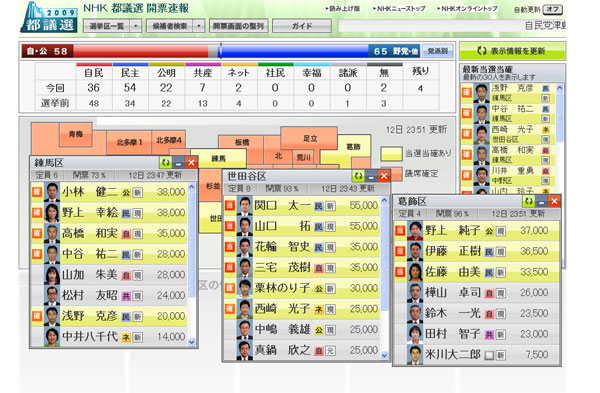Refresh the 練馬区 panel with its green icon
600x393 pixels.
(x=166, y=163)
